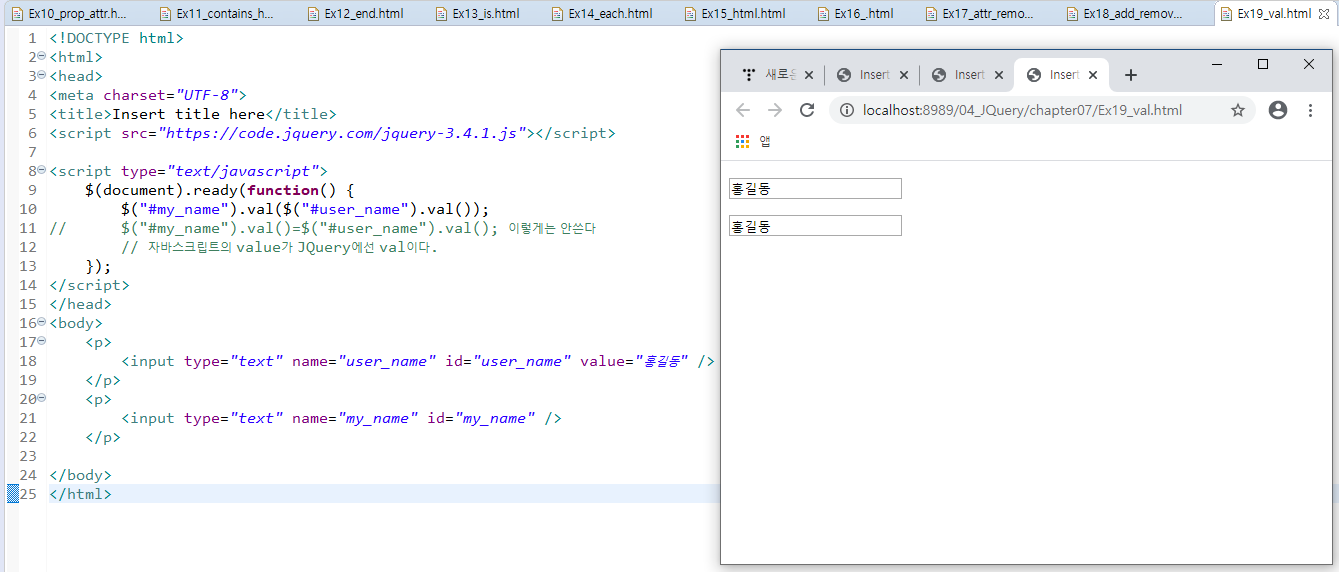Collapse the <html> fold marker on line 2
The width and height of the screenshot is (1339, 572).
click(x=41, y=56)
